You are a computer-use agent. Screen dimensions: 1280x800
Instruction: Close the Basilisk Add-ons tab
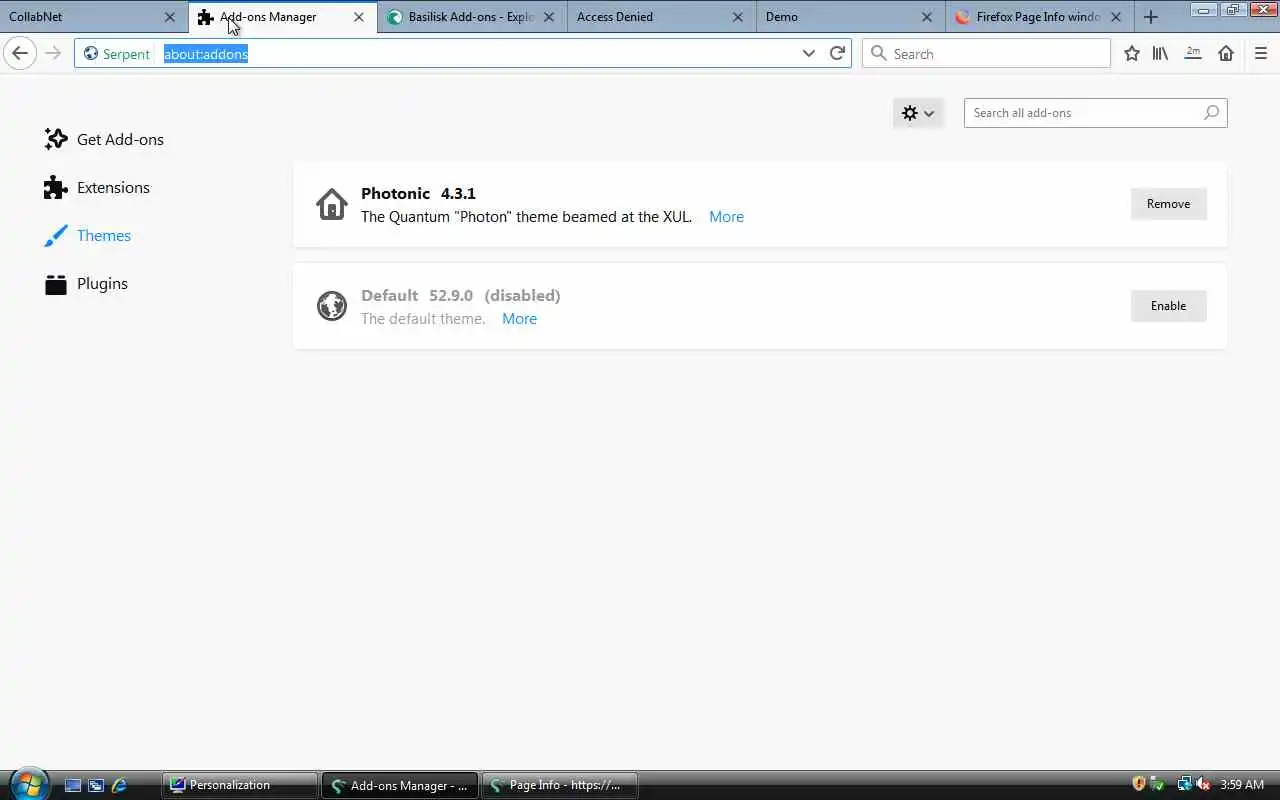point(548,17)
